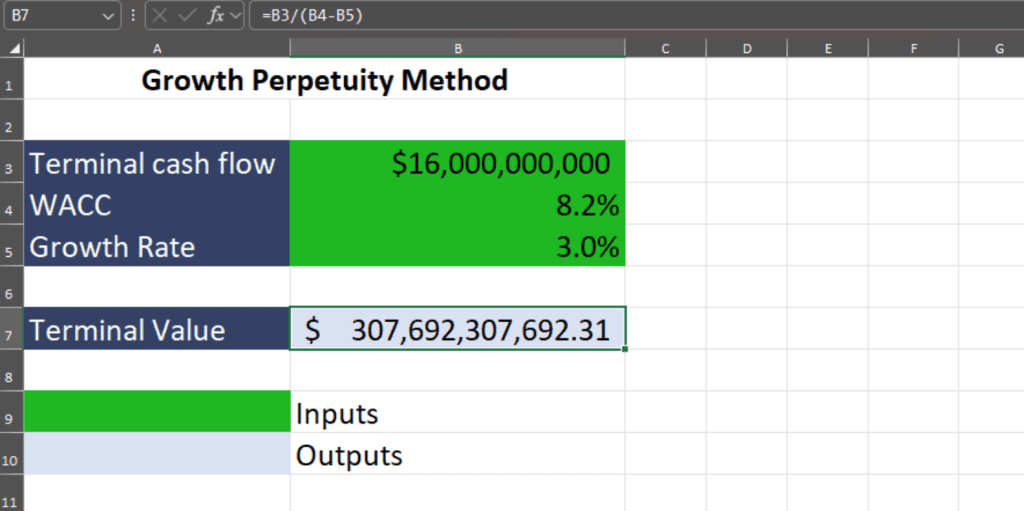
Task: Click the three-dot name box resize handle
Action: [133, 16]
